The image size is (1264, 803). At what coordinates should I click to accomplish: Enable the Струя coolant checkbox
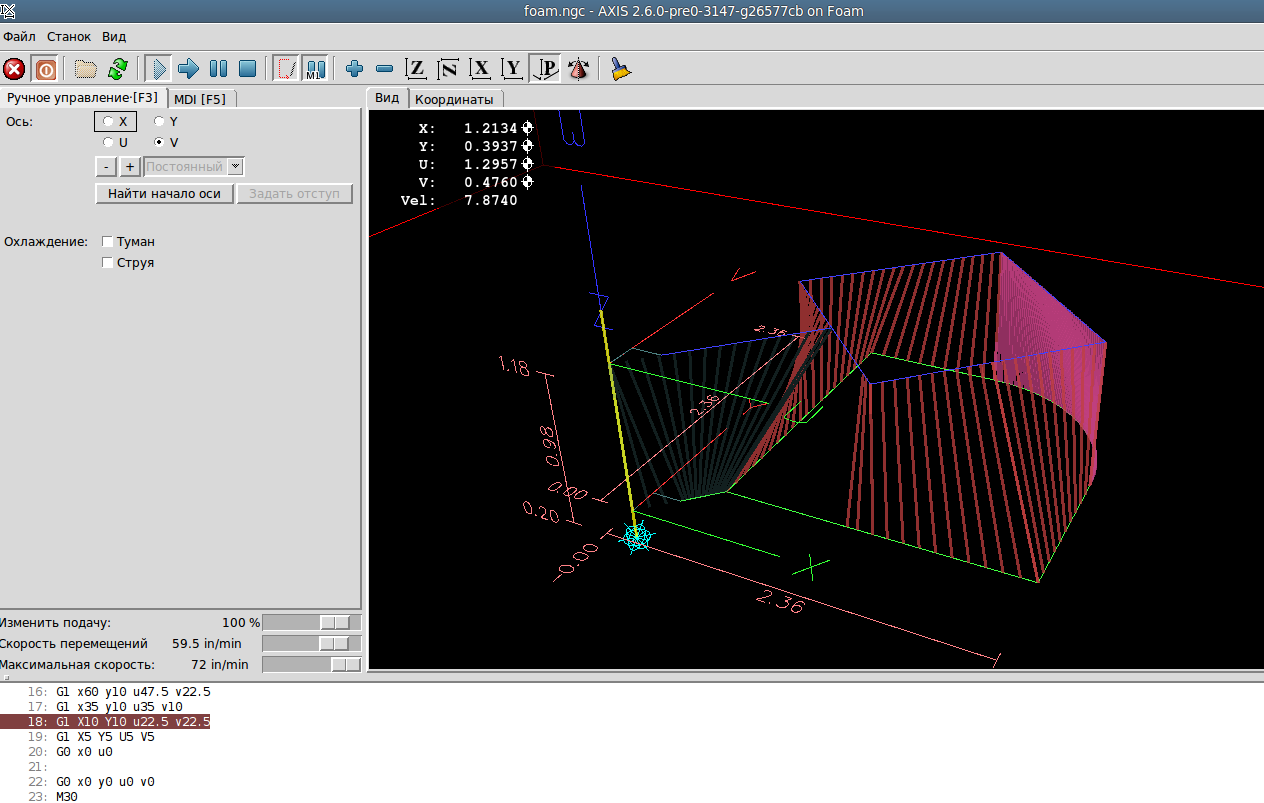click(108, 263)
